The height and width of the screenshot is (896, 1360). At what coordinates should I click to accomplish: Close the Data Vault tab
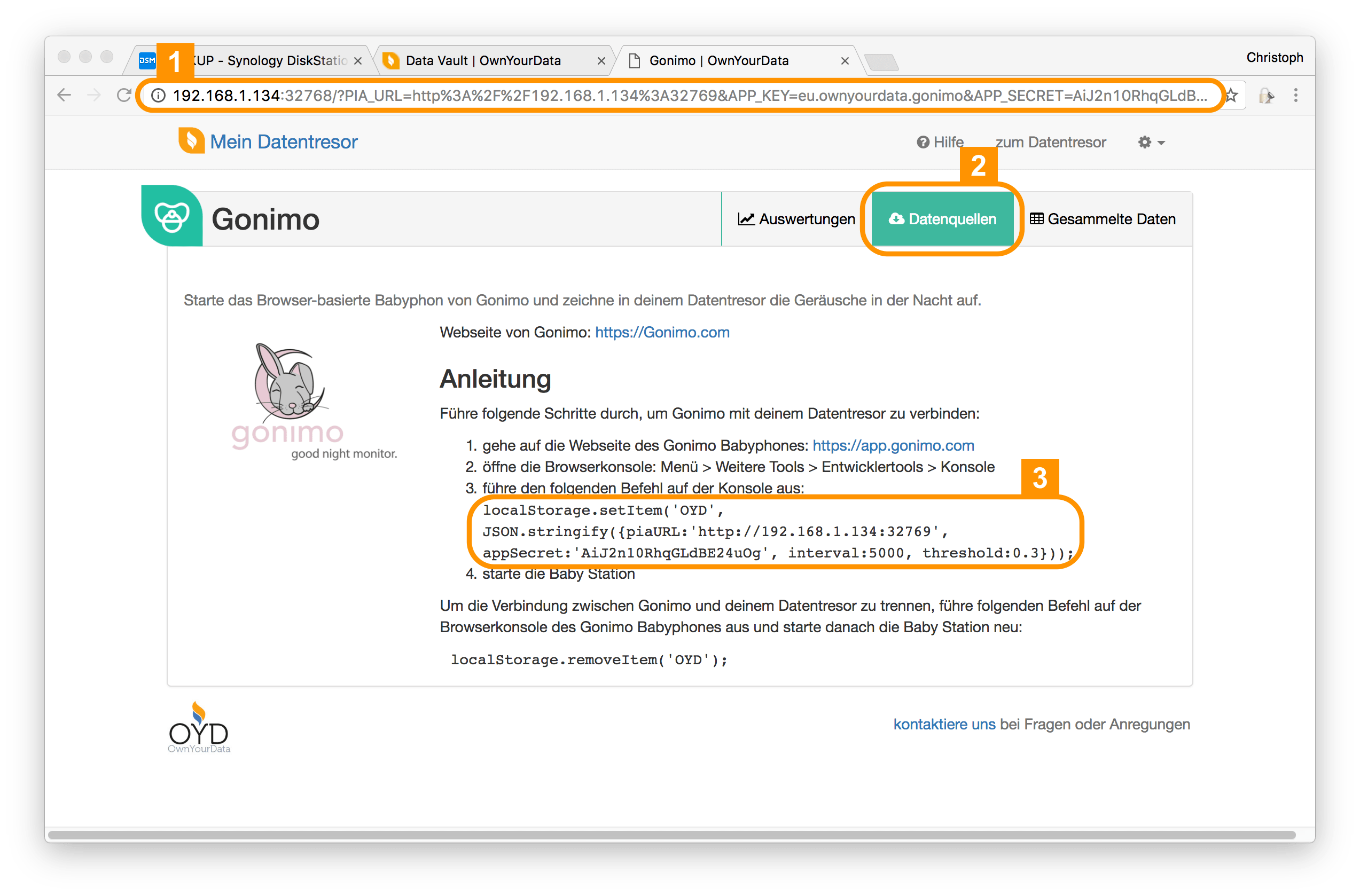[601, 60]
